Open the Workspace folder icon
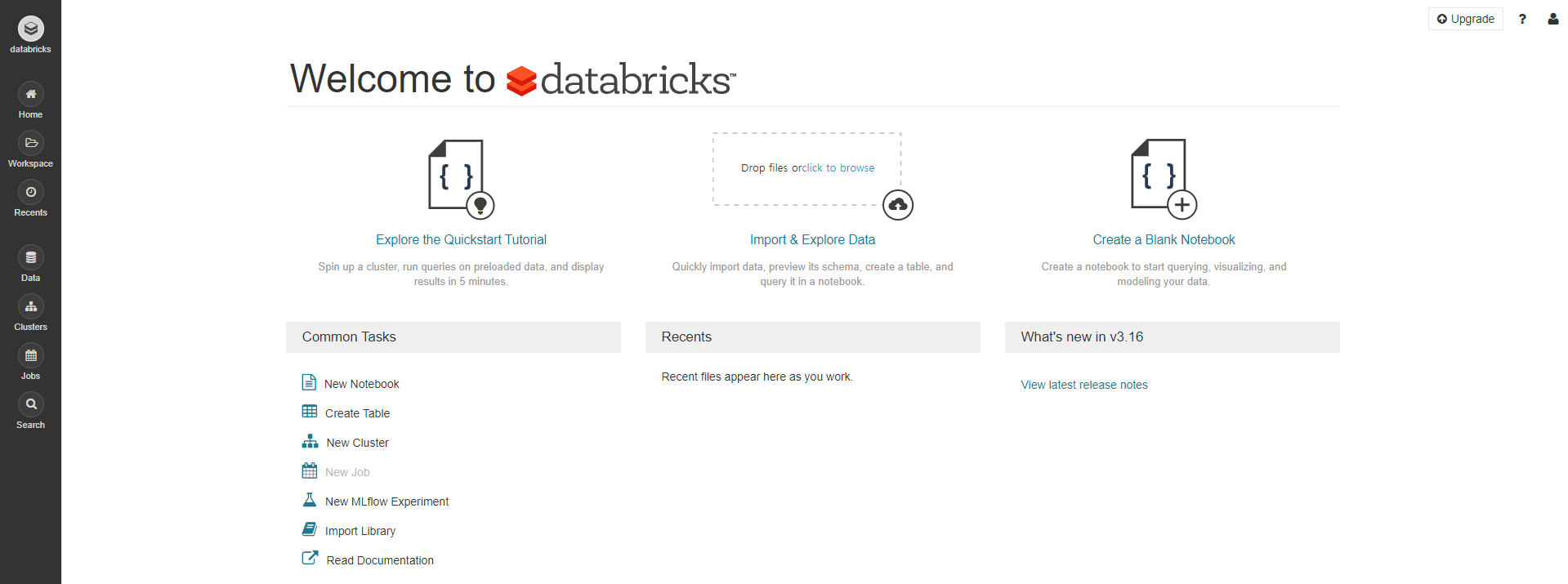 pos(30,144)
